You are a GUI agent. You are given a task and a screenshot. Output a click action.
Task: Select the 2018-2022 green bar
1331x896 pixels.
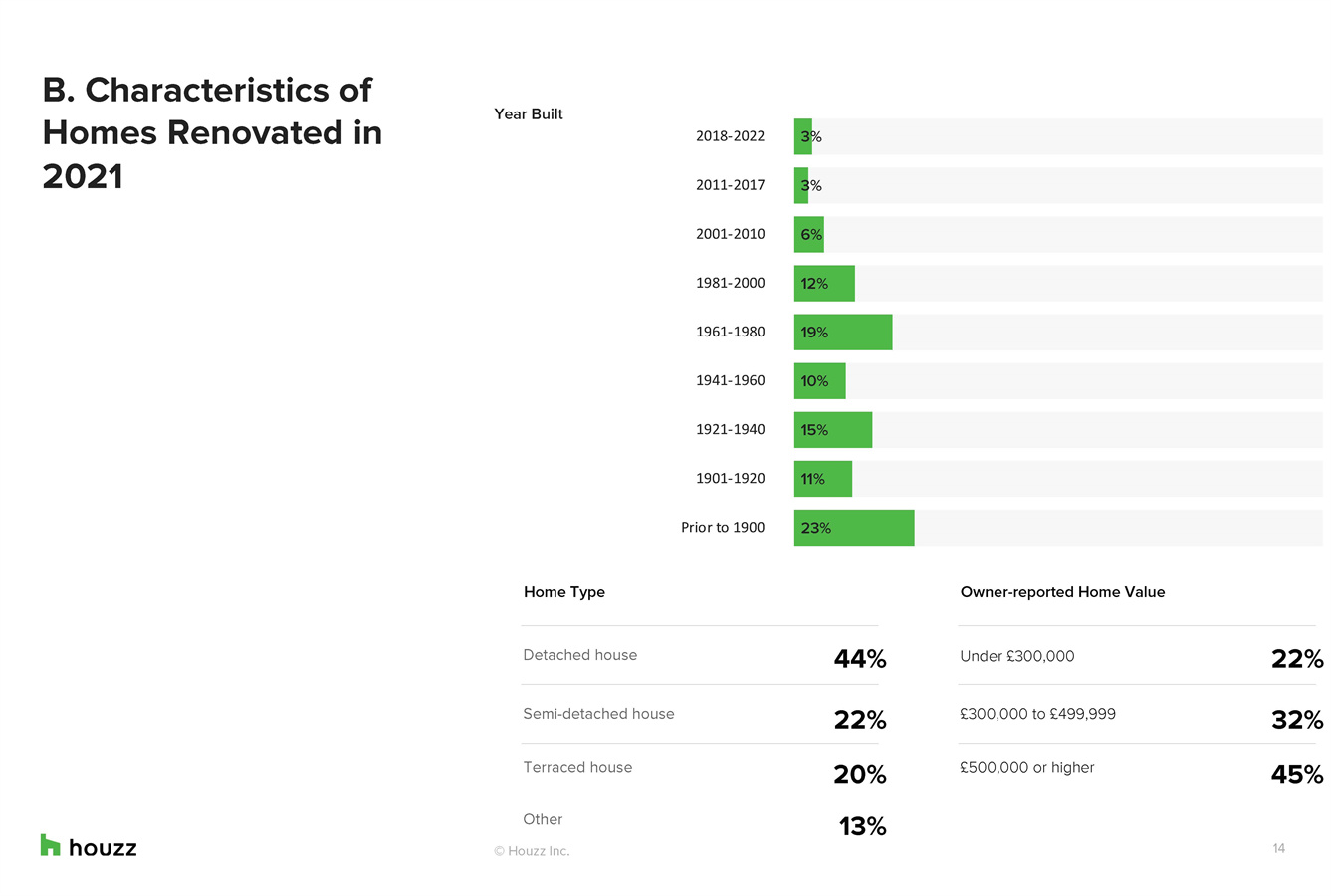point(802,136)
